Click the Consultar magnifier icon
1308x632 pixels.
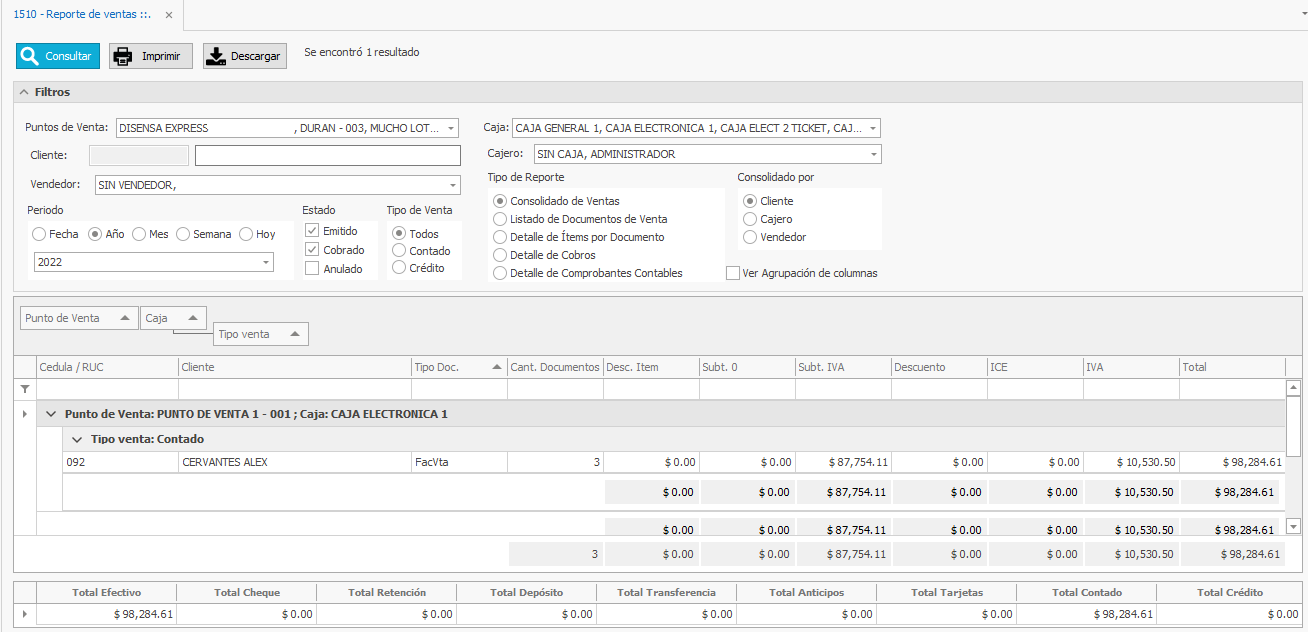(30, 56)
